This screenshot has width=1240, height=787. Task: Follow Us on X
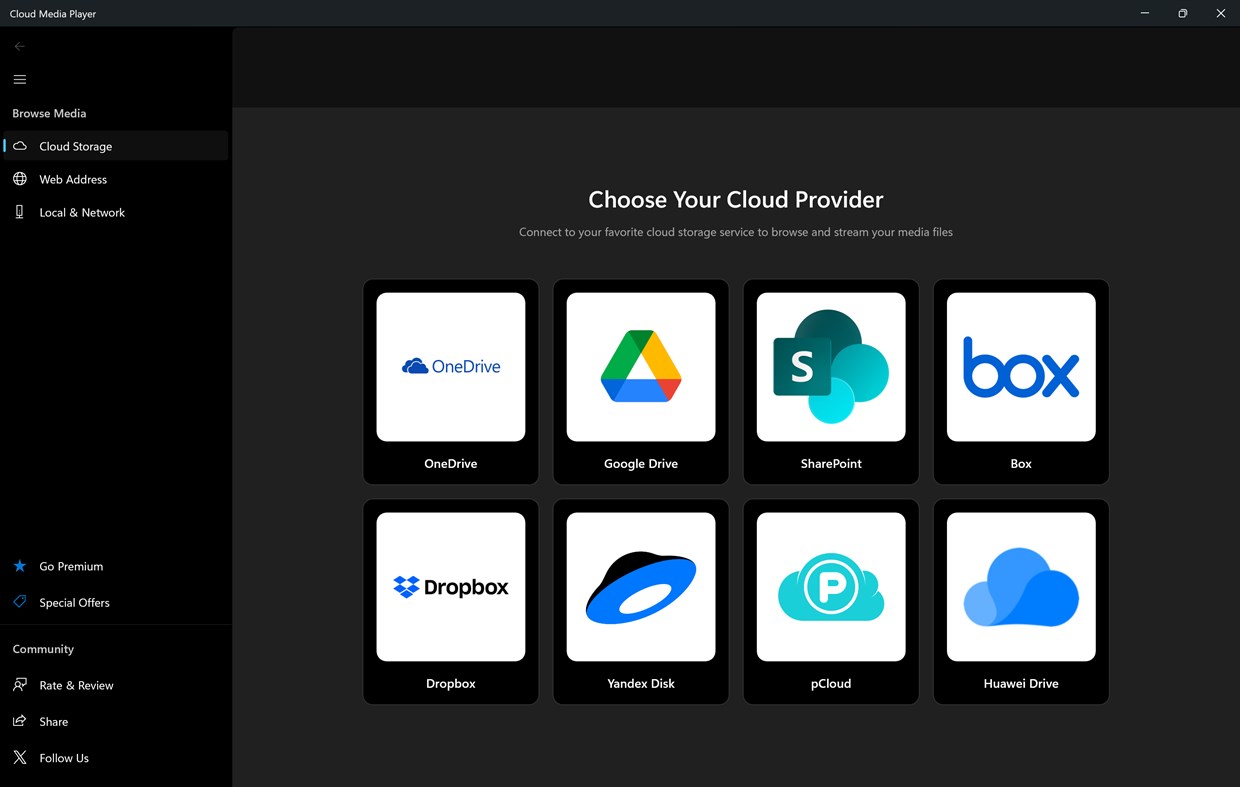point(63,757)
